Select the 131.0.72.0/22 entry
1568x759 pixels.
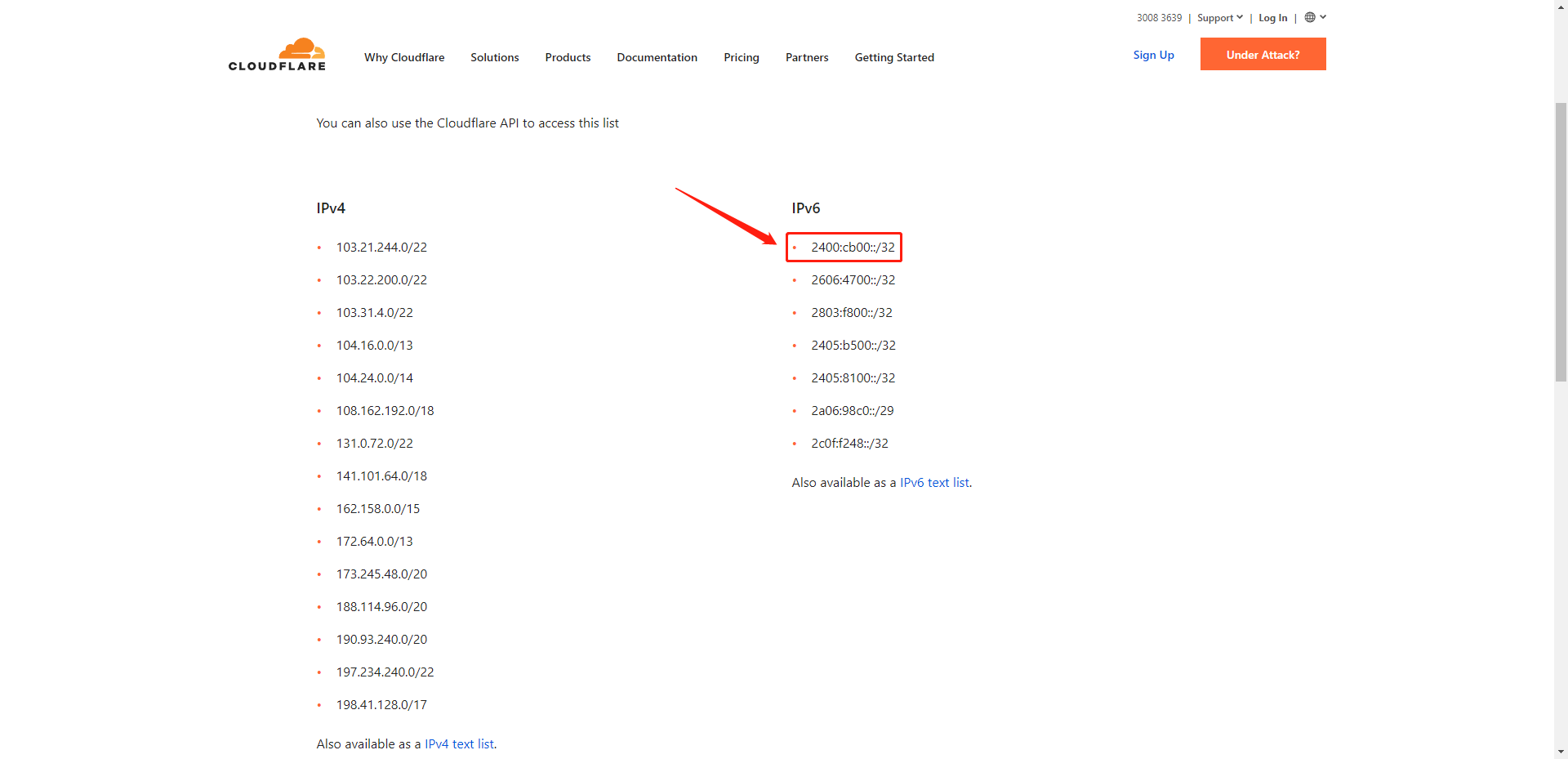[x=375, y=443]
